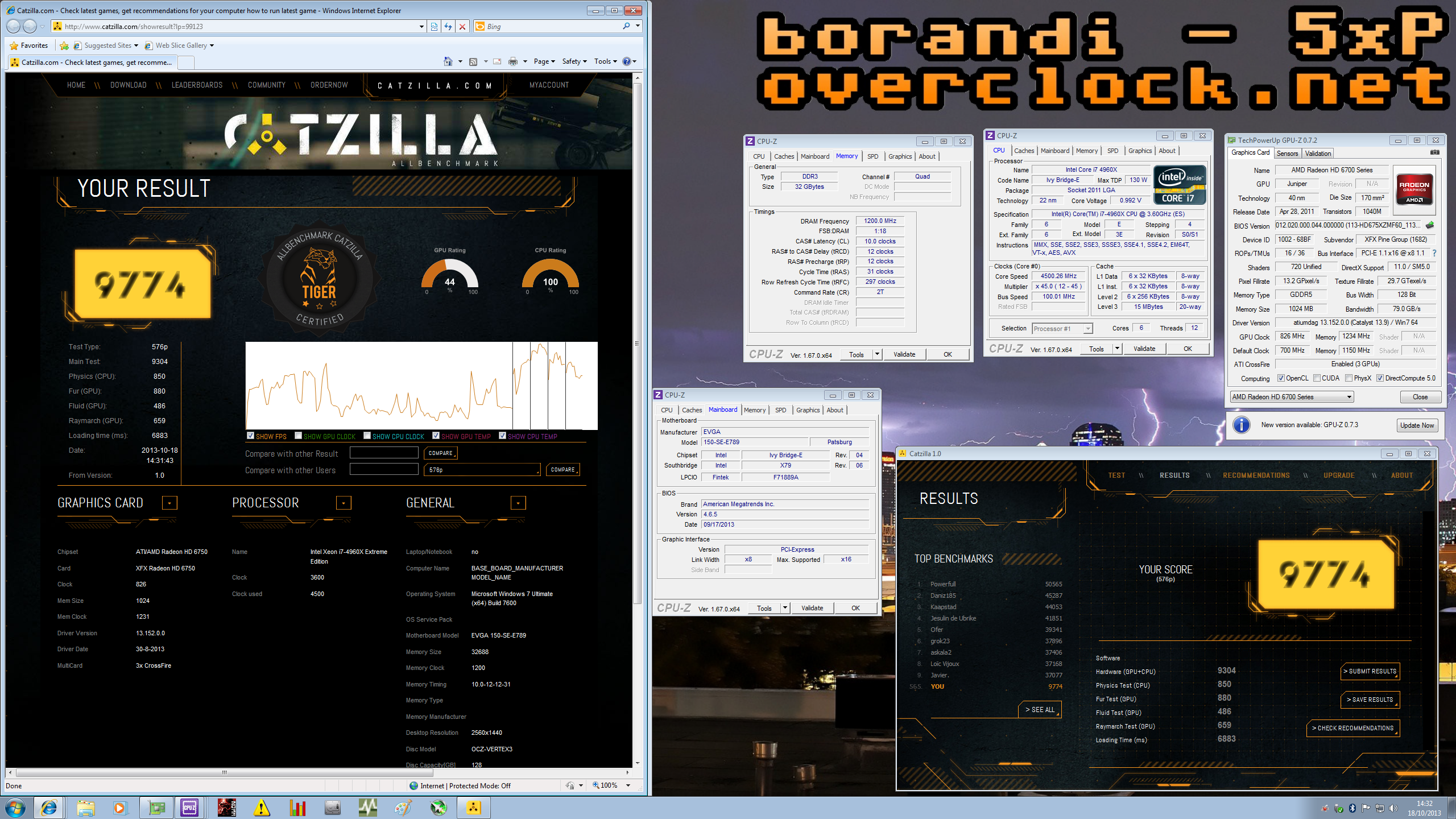
Task: Click the red stop loading icon
Action: (462, 26)
